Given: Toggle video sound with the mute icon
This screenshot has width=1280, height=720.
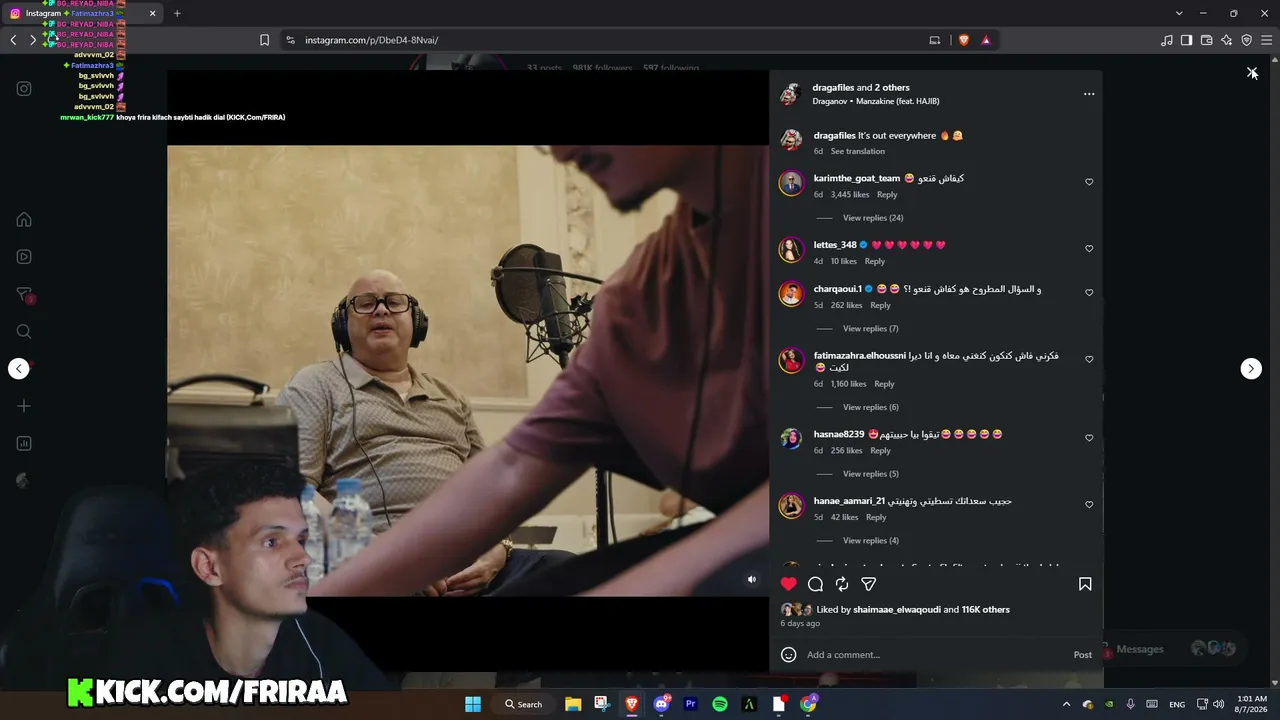Looking at the screenshot, I should (x=752, y=579).
